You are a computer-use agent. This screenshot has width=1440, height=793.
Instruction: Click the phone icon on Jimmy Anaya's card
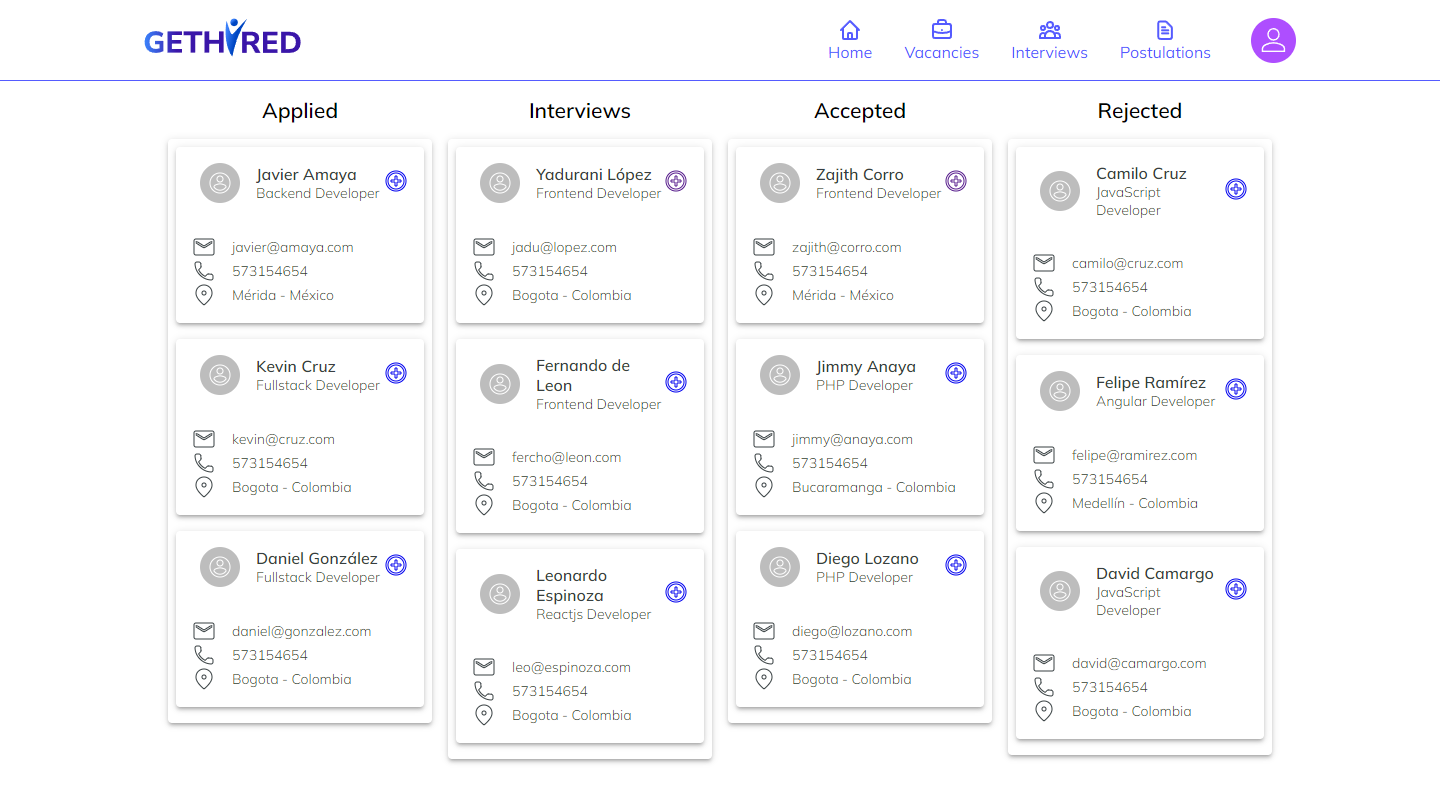[764, 462]
